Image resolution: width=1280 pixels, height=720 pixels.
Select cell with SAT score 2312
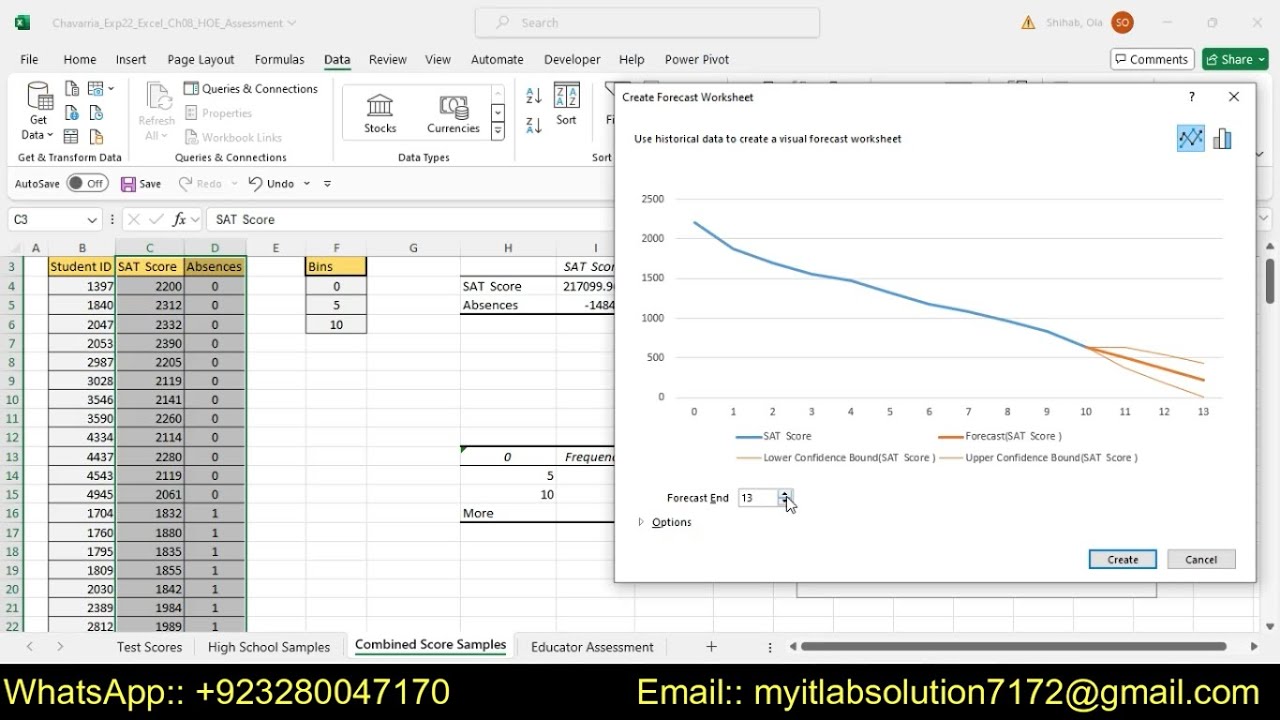tap(149, 305)
